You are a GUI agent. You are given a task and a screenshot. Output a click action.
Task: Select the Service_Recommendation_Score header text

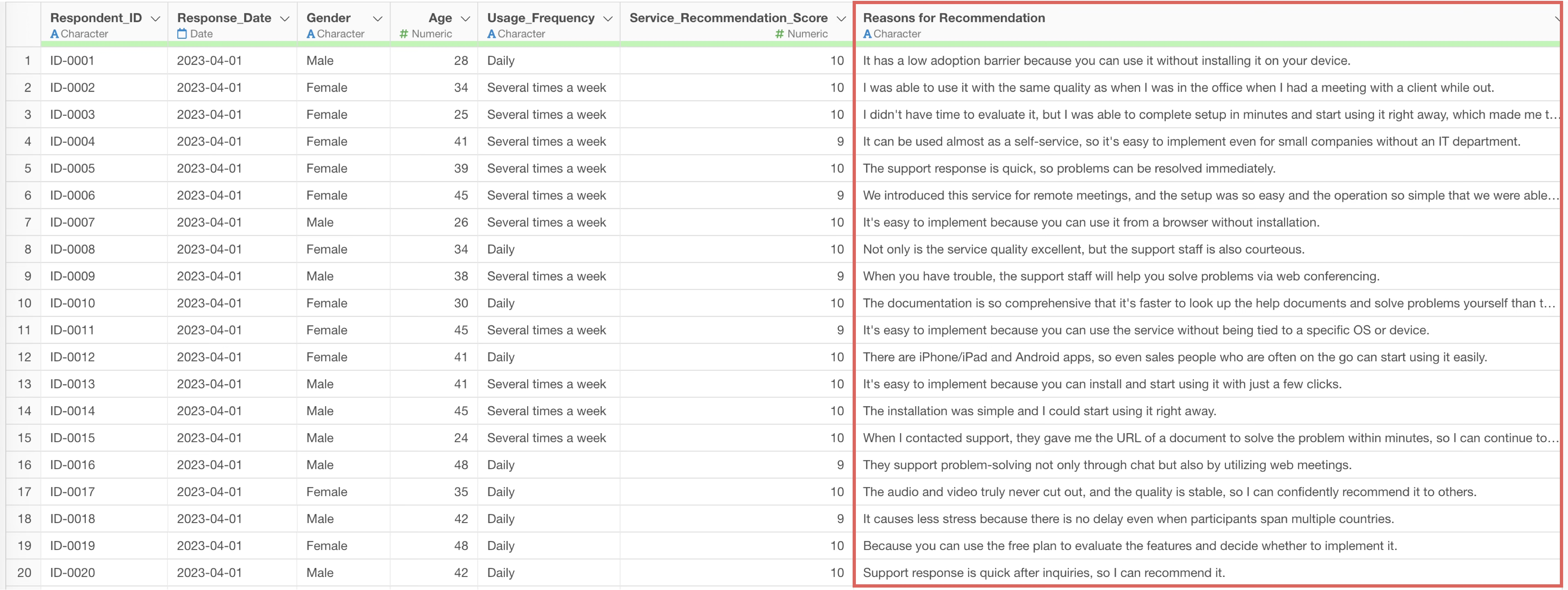click(728, 18)
